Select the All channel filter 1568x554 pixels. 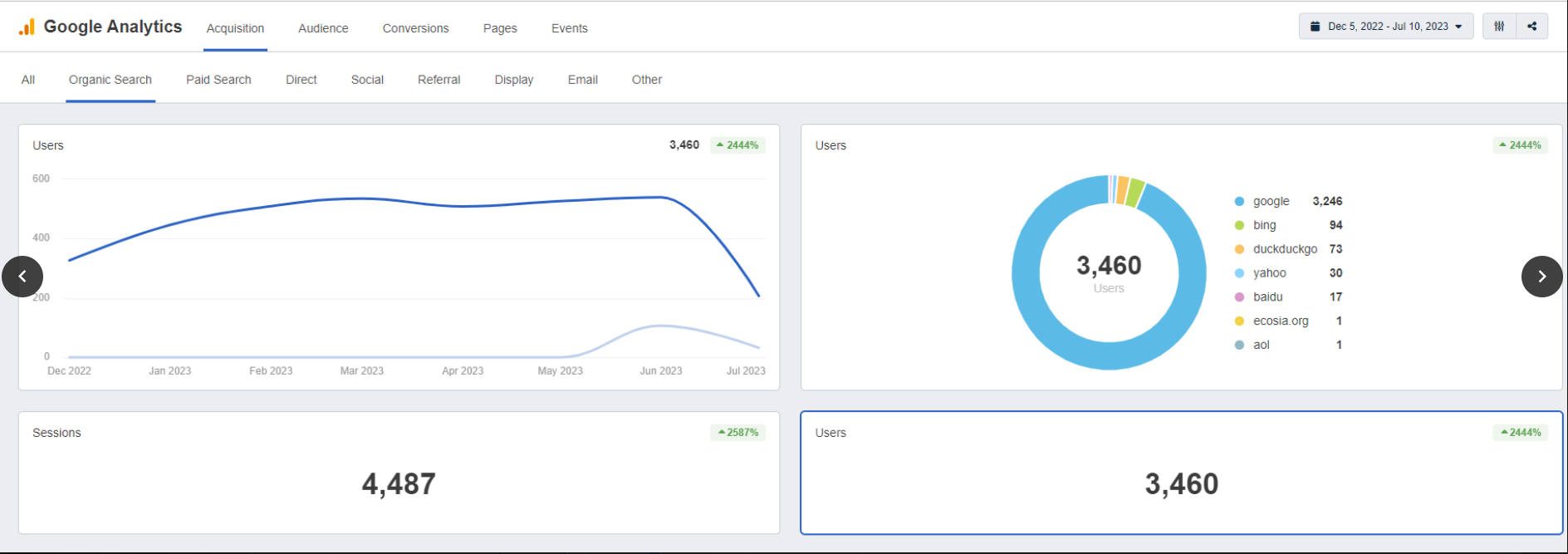[28, 80]
